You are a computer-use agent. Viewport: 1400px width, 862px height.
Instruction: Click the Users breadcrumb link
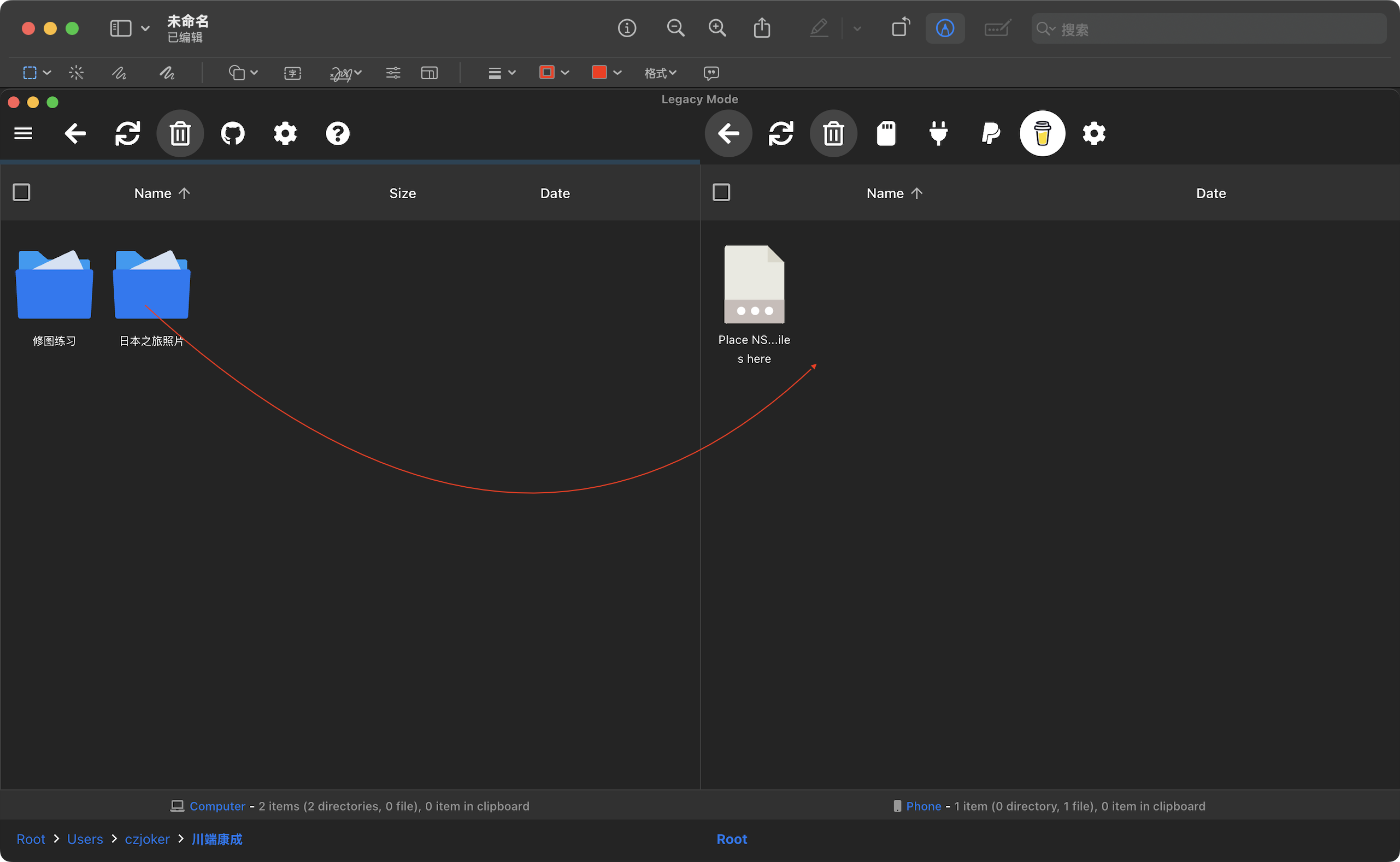(85, 839)
